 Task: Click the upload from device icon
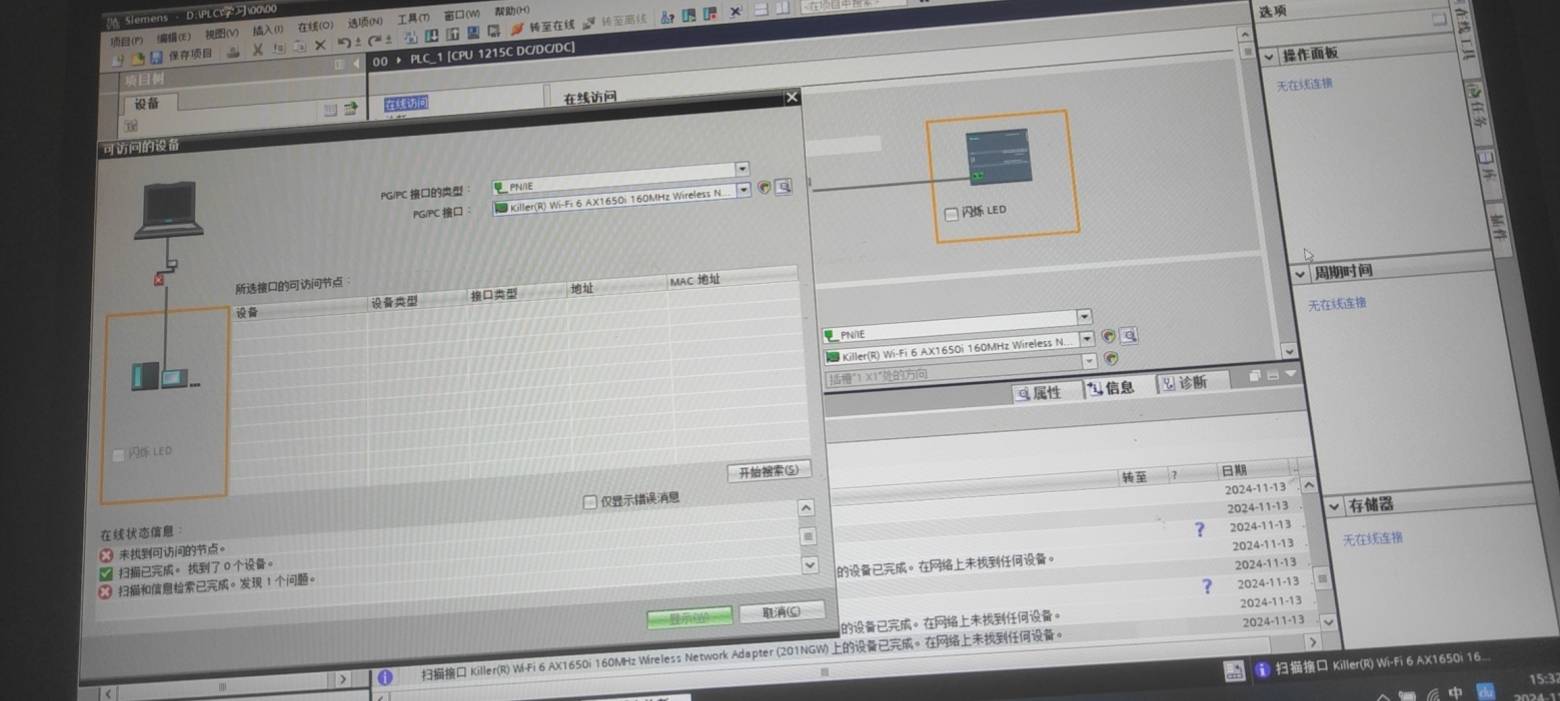452,34
